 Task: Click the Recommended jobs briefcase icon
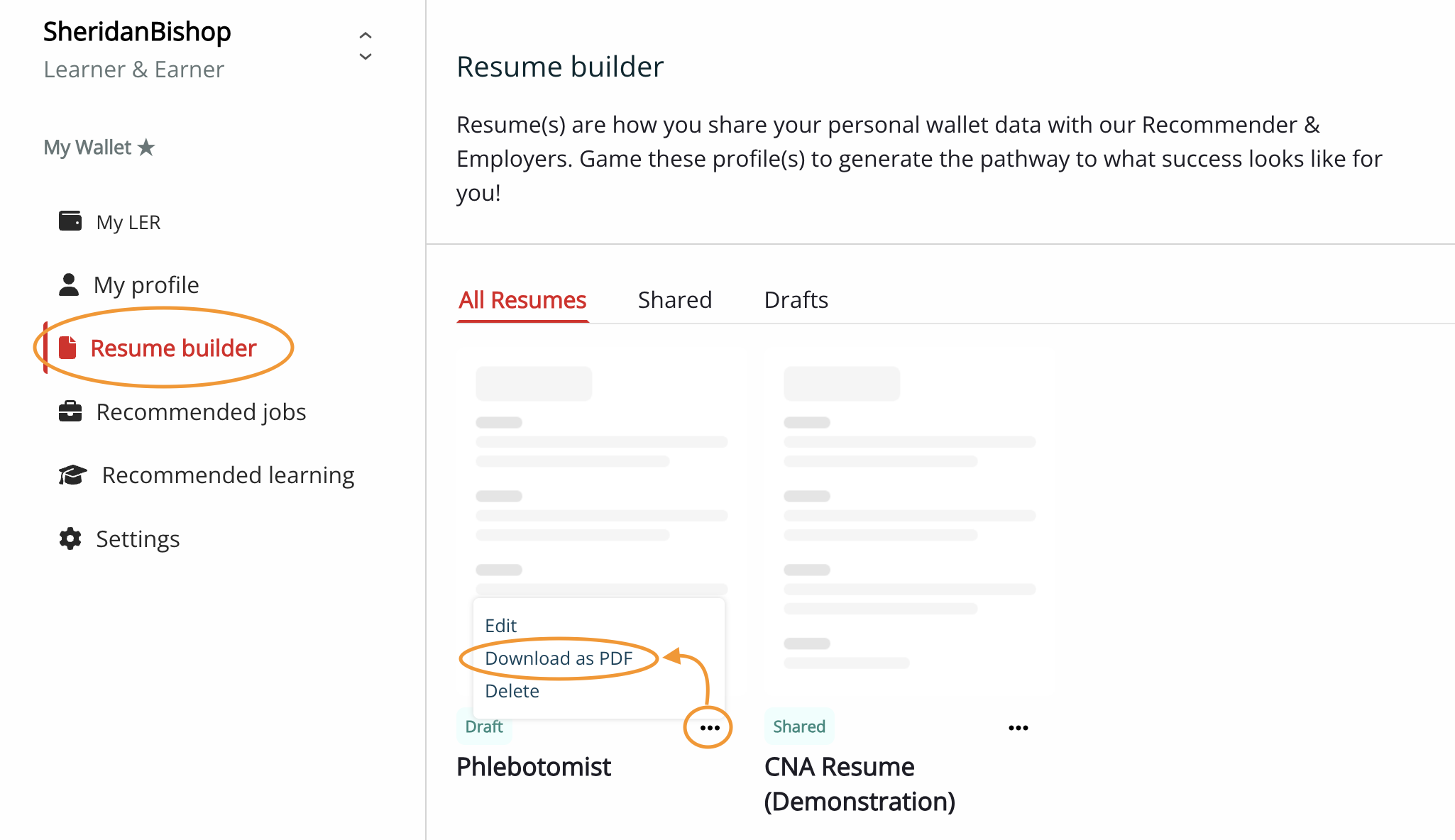point(70,411)
